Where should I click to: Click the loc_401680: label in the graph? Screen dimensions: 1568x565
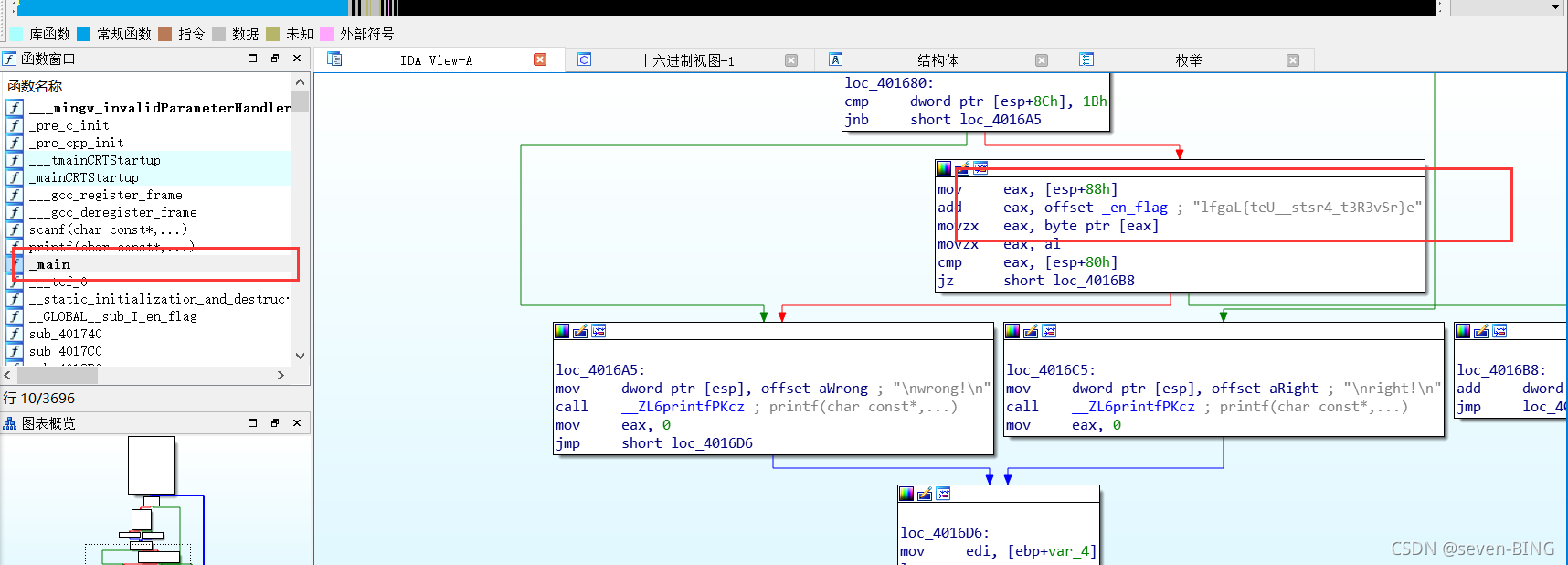(889, 83)
